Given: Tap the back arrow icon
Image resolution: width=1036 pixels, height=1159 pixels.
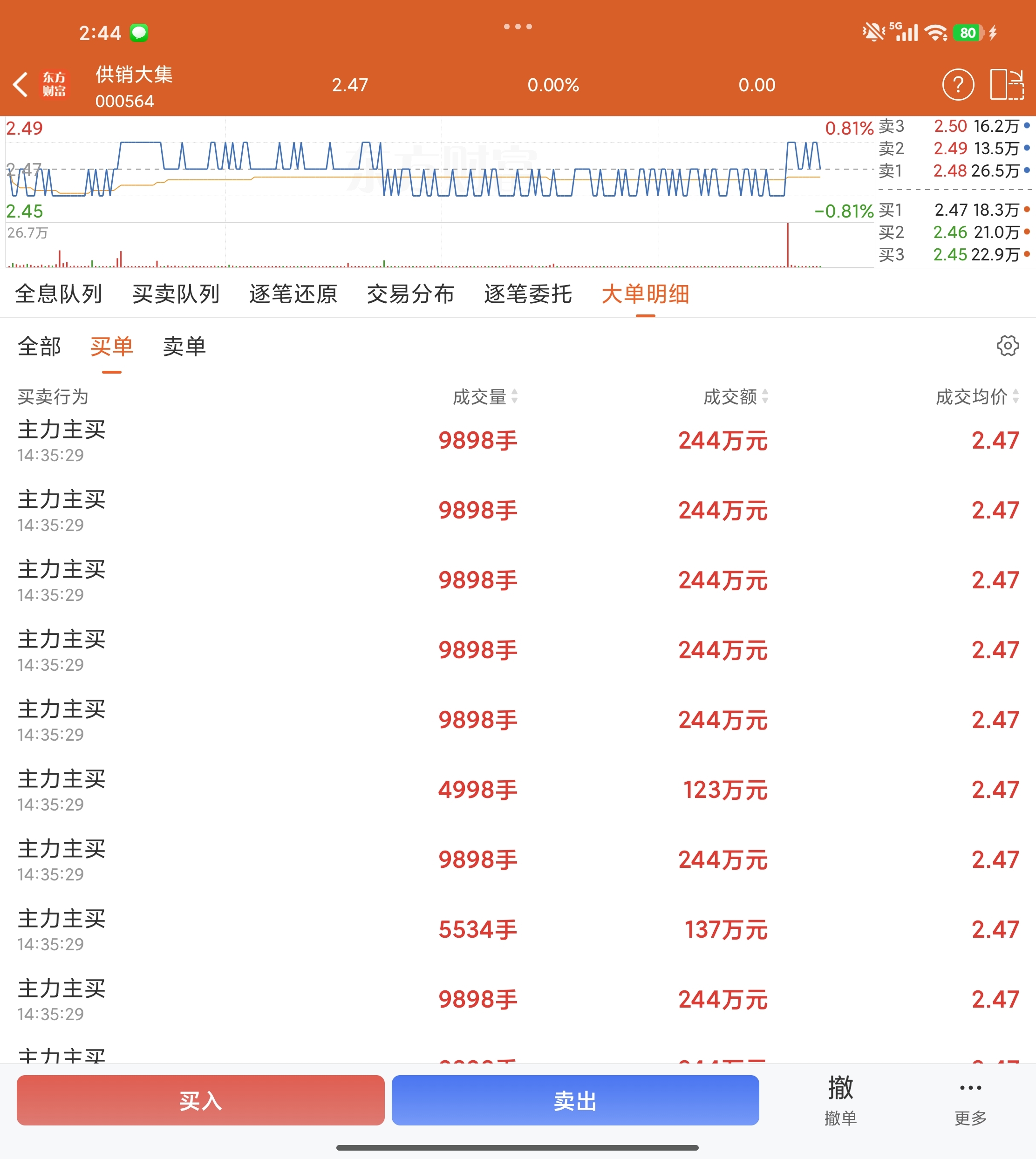Looking at the screenshot, I should click(20, 85).
